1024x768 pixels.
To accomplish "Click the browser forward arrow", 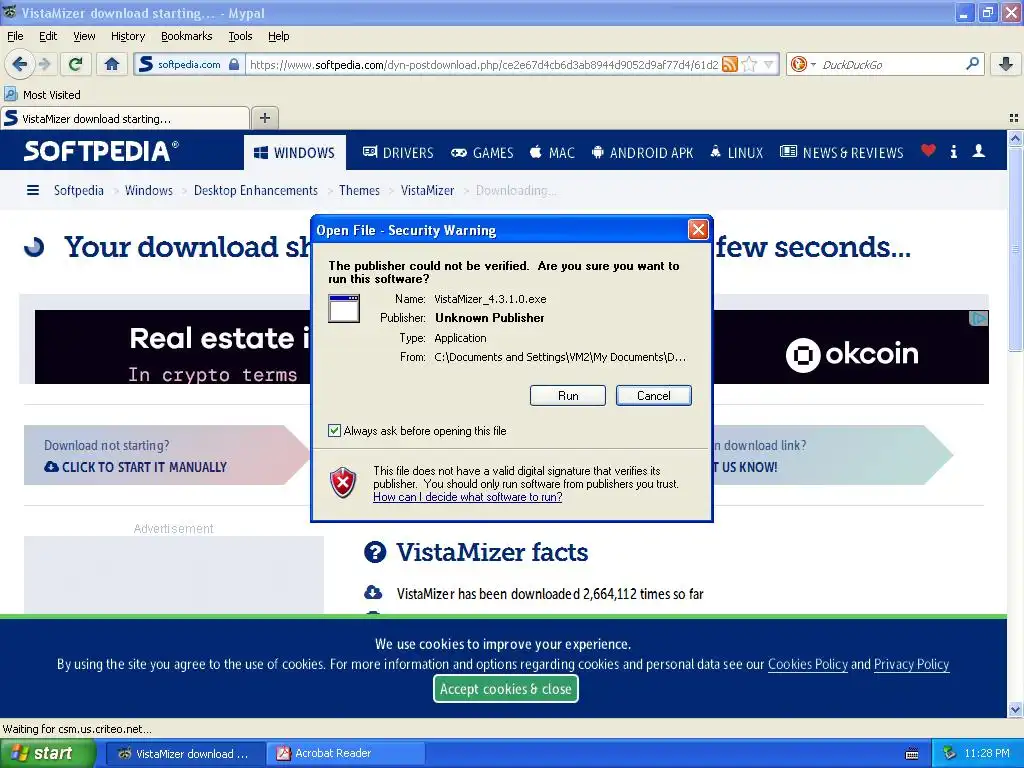I will 44,64.
